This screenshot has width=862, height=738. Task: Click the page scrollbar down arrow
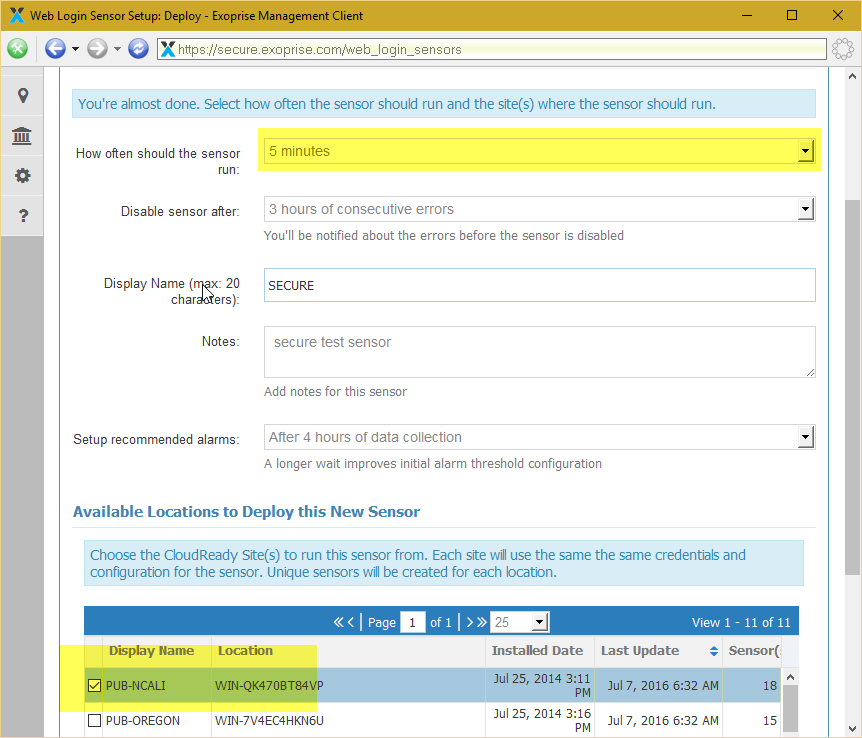pyautogui.click(x=852, y=729)
